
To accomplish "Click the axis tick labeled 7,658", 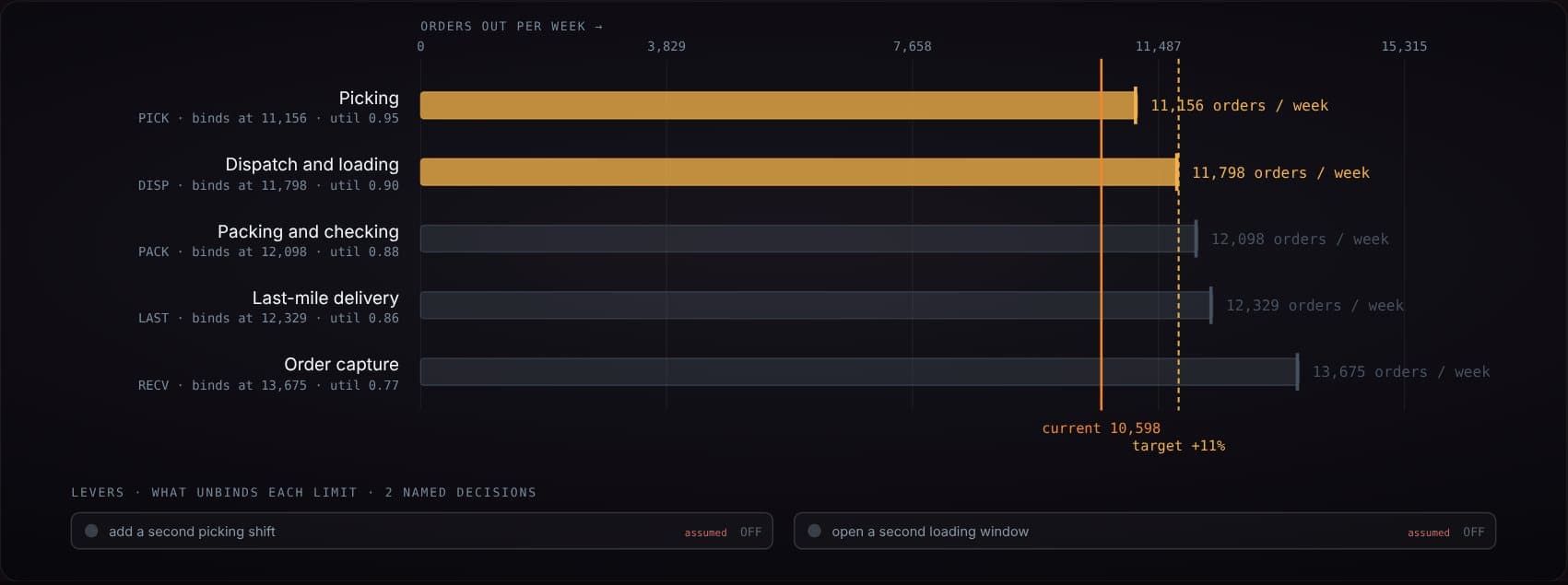I will click(913, 46).
